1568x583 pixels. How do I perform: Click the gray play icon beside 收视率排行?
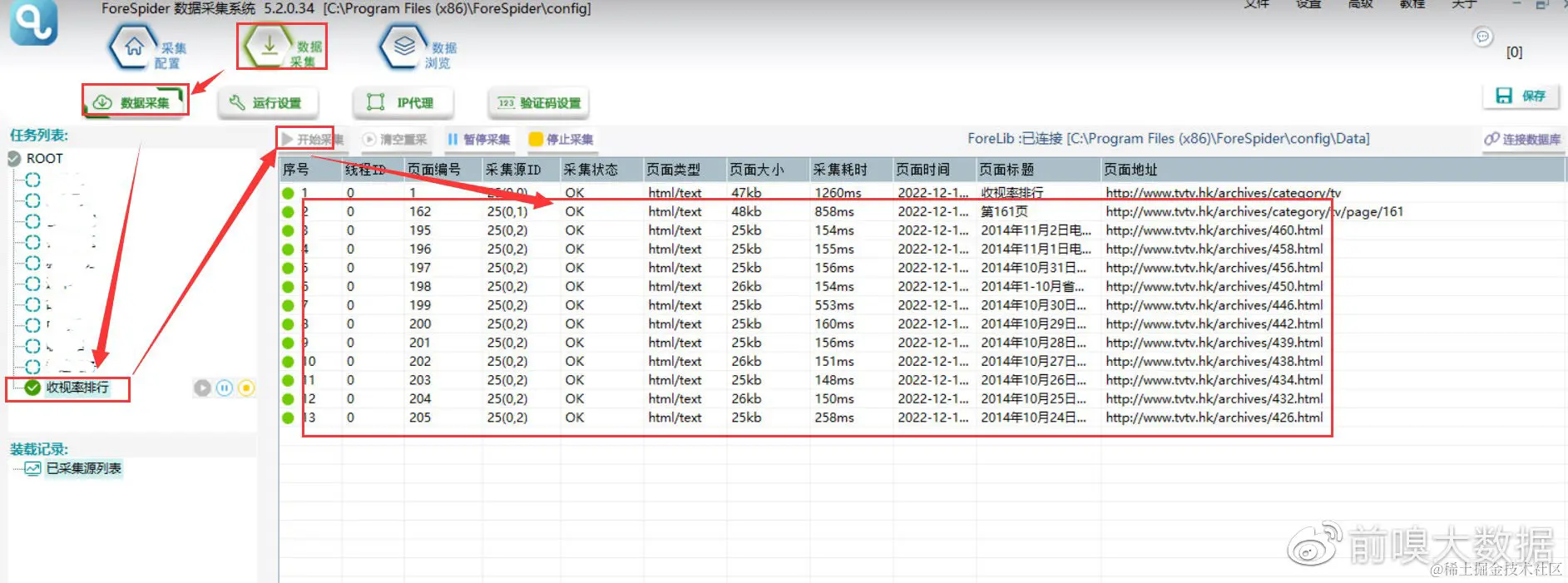coord(202,388)
